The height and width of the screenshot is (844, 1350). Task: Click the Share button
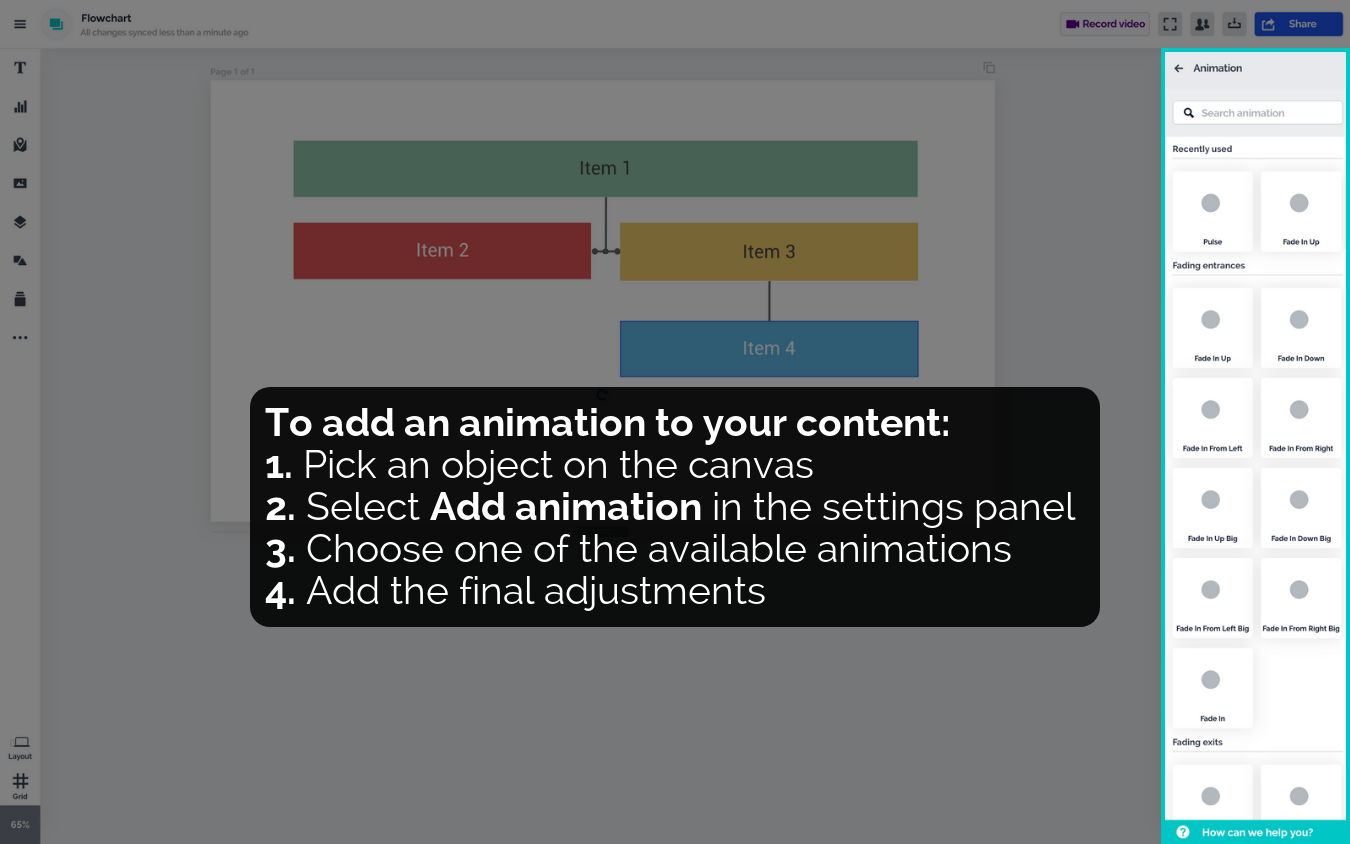1298,24
